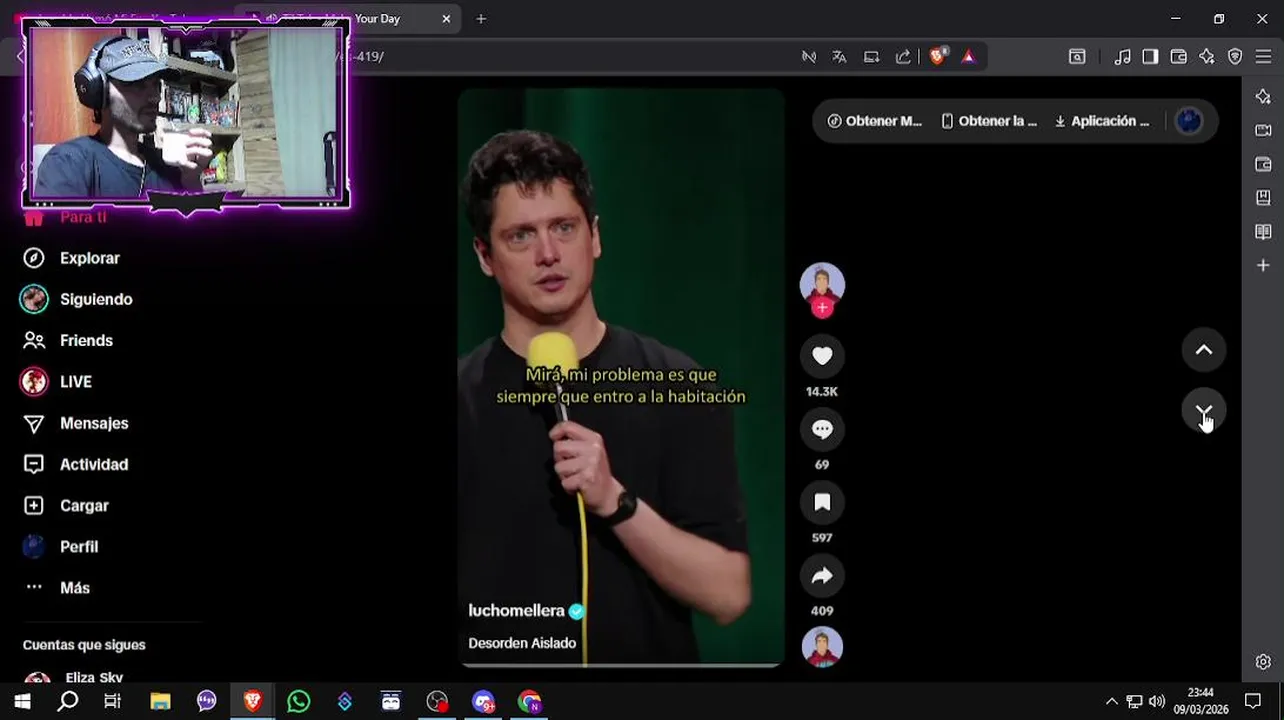
Task: Open Task View on the taskbar
Action: [113, 701]
